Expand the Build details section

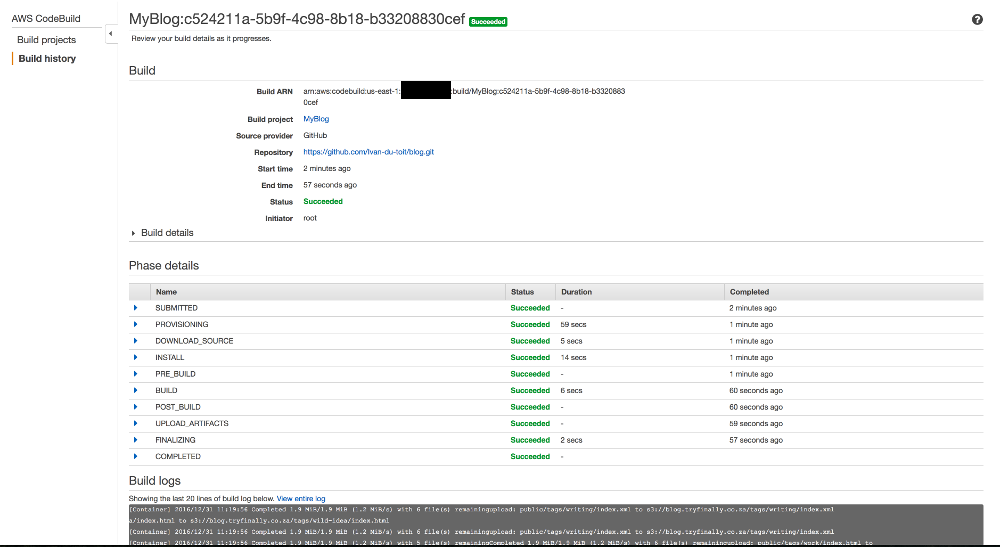133,233
